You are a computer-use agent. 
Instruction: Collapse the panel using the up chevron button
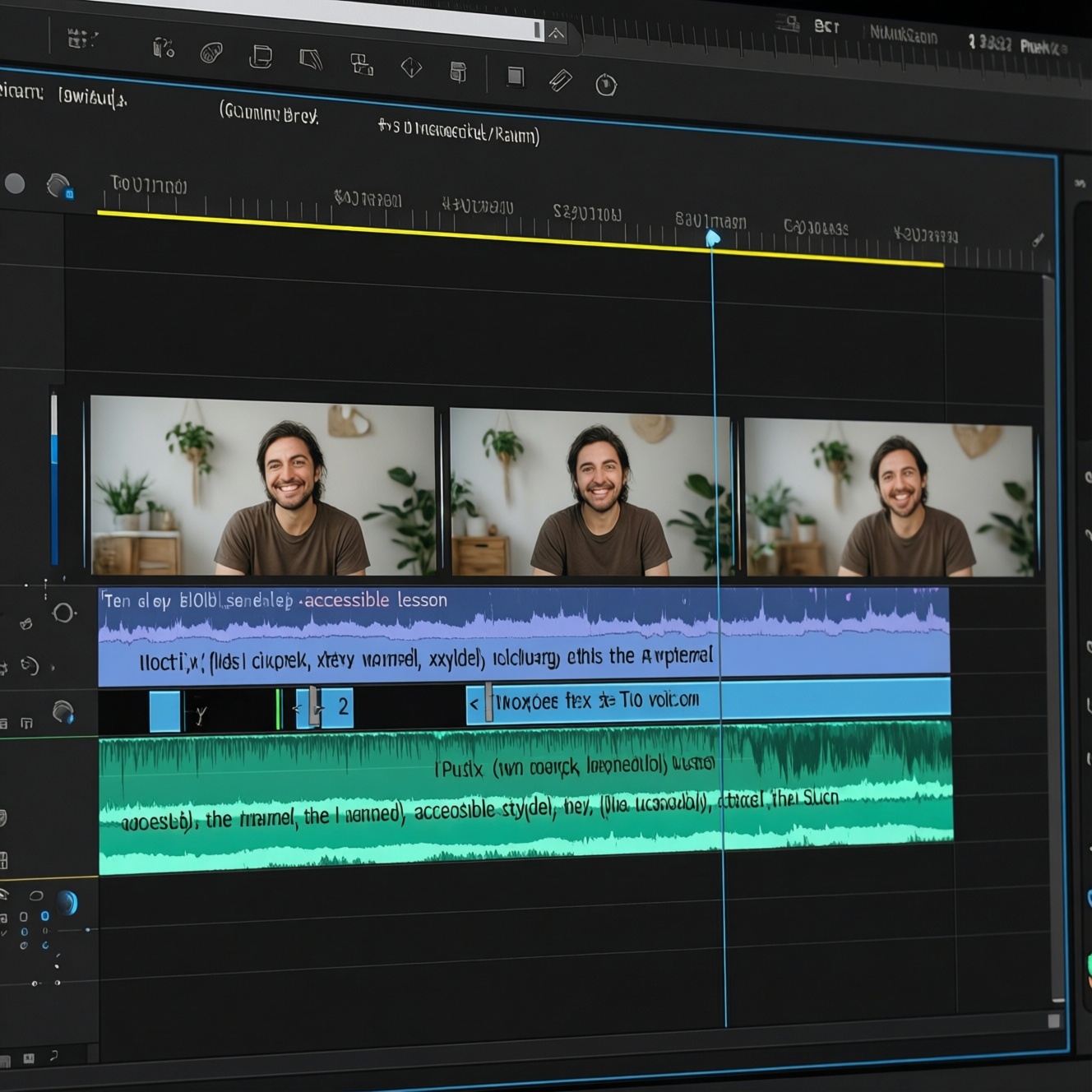pos(557,34)
